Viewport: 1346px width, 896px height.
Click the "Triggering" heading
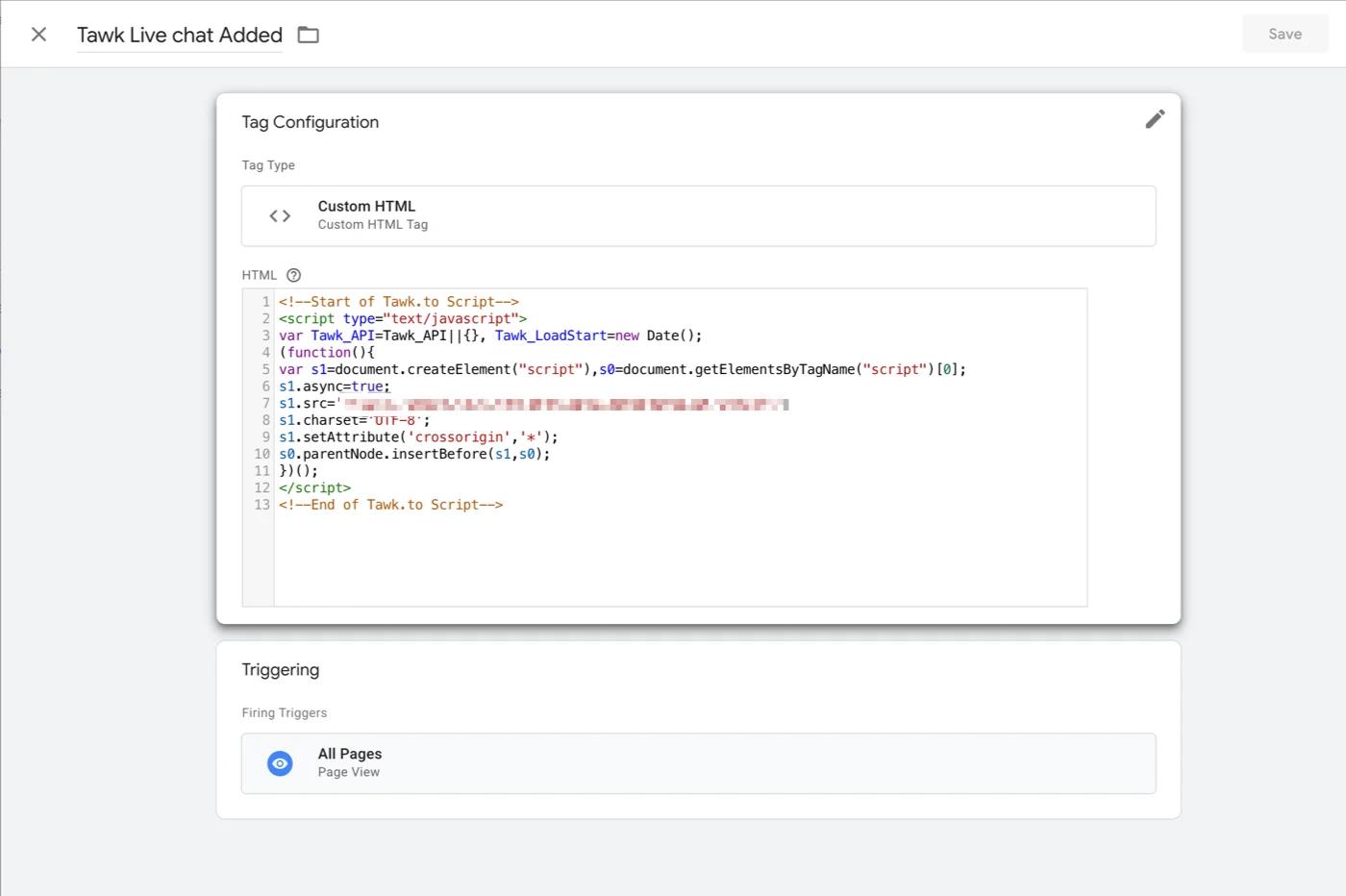[x=280, y=670]
